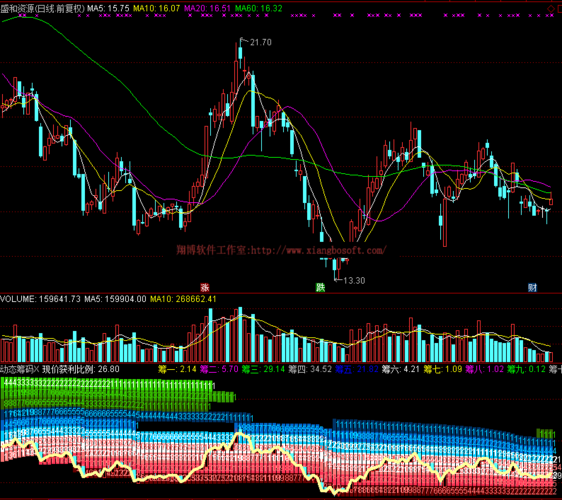Select the MA5: 15.75 indicator label
The image size is (562, 500).
108,8
